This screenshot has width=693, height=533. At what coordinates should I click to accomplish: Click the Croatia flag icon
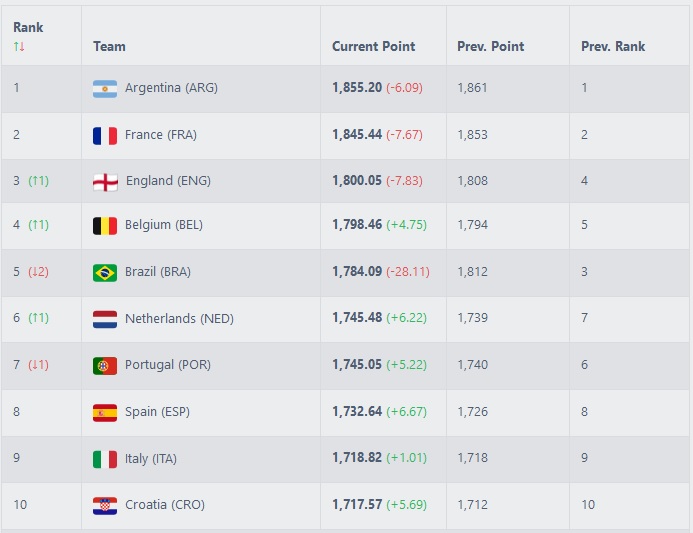[x=105, y=506]
